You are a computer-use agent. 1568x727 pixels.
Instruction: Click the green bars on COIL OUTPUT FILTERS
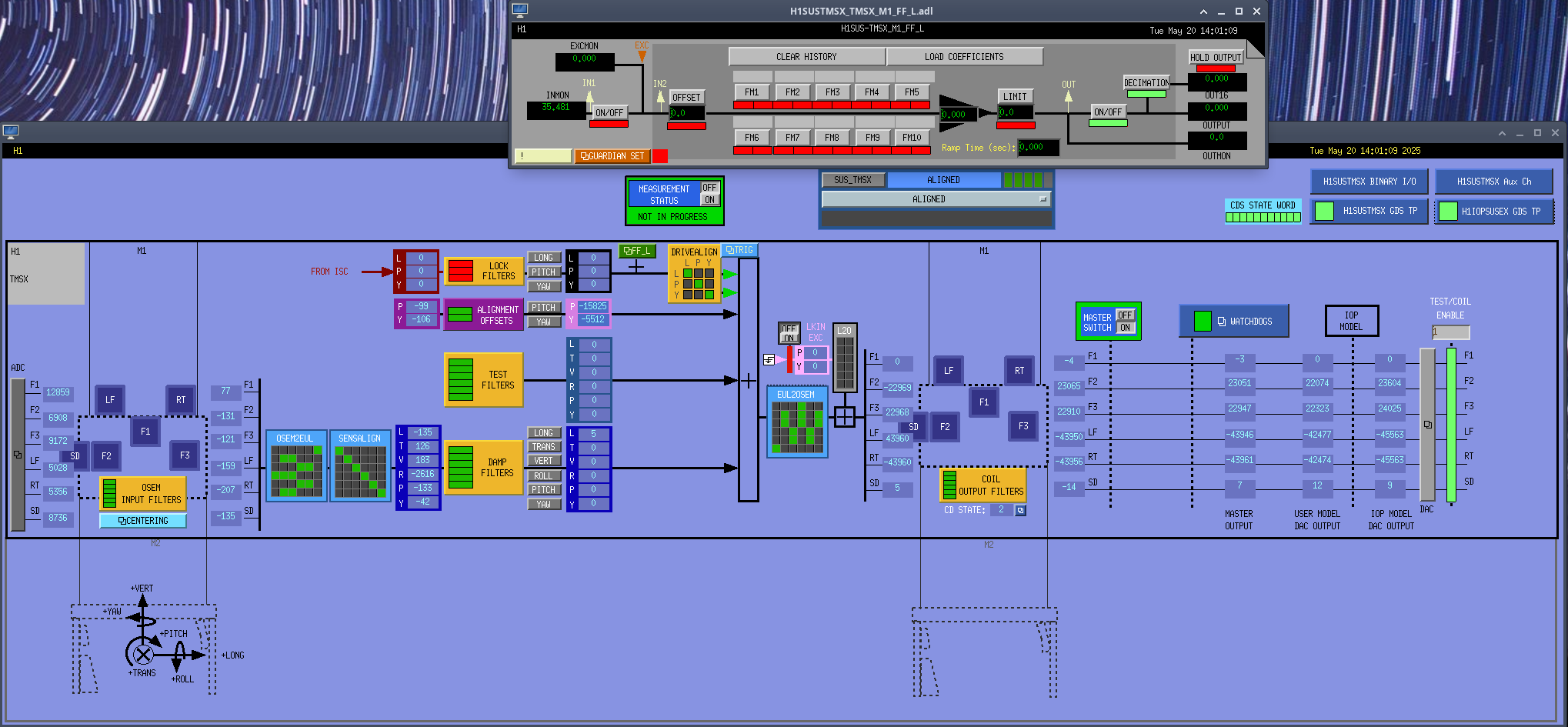[x=949, y=485]
